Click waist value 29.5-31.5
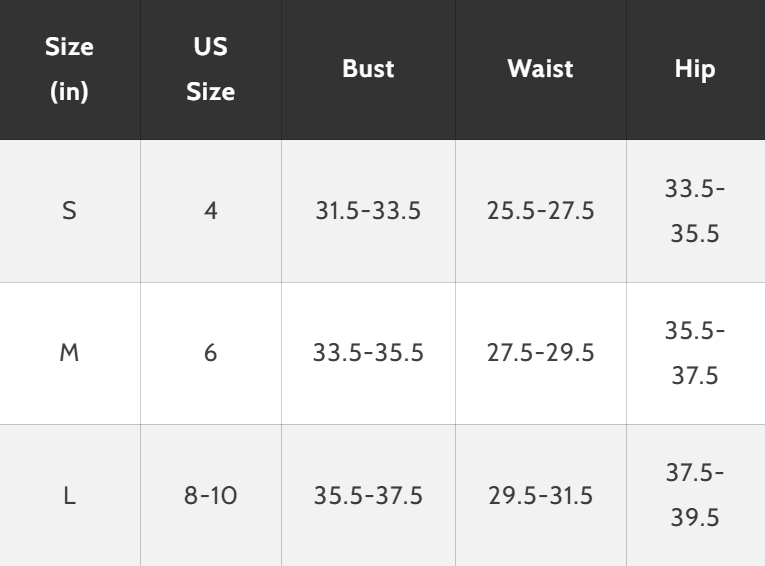This screenshot has width=765, height=566. click(541, 495)
